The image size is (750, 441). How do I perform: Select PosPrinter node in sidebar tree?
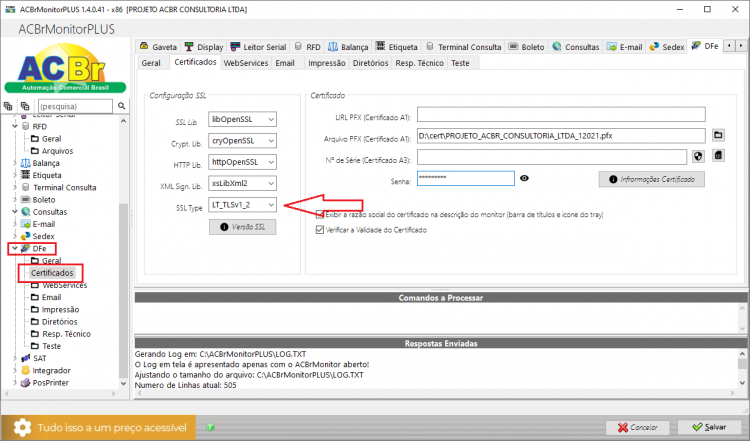(50, 383)
